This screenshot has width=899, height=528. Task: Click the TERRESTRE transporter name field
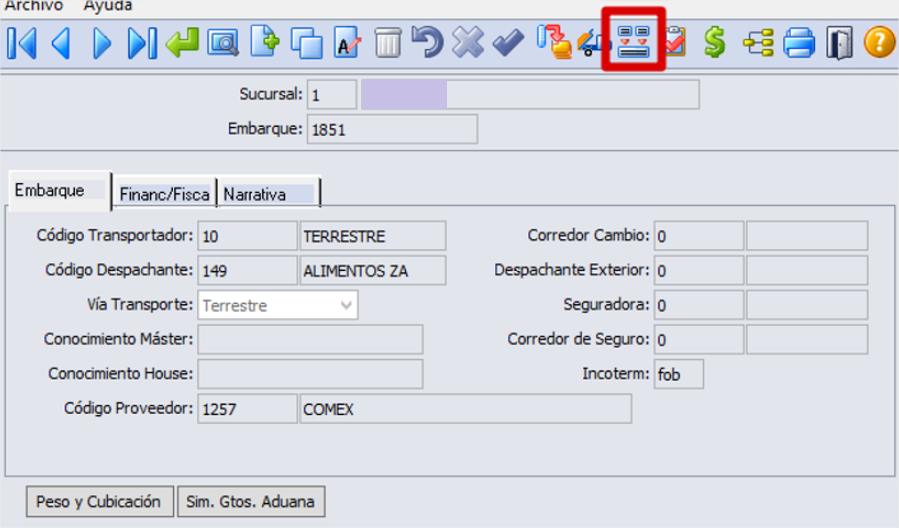tap(372, 236)
